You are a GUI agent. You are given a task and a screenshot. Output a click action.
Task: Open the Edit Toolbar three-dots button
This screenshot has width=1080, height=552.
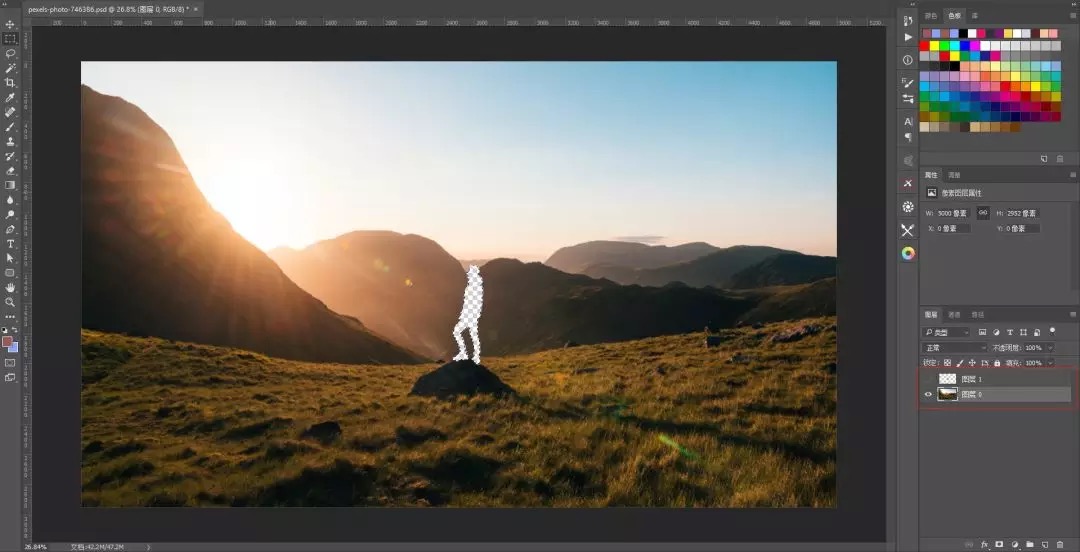[10, 317]
